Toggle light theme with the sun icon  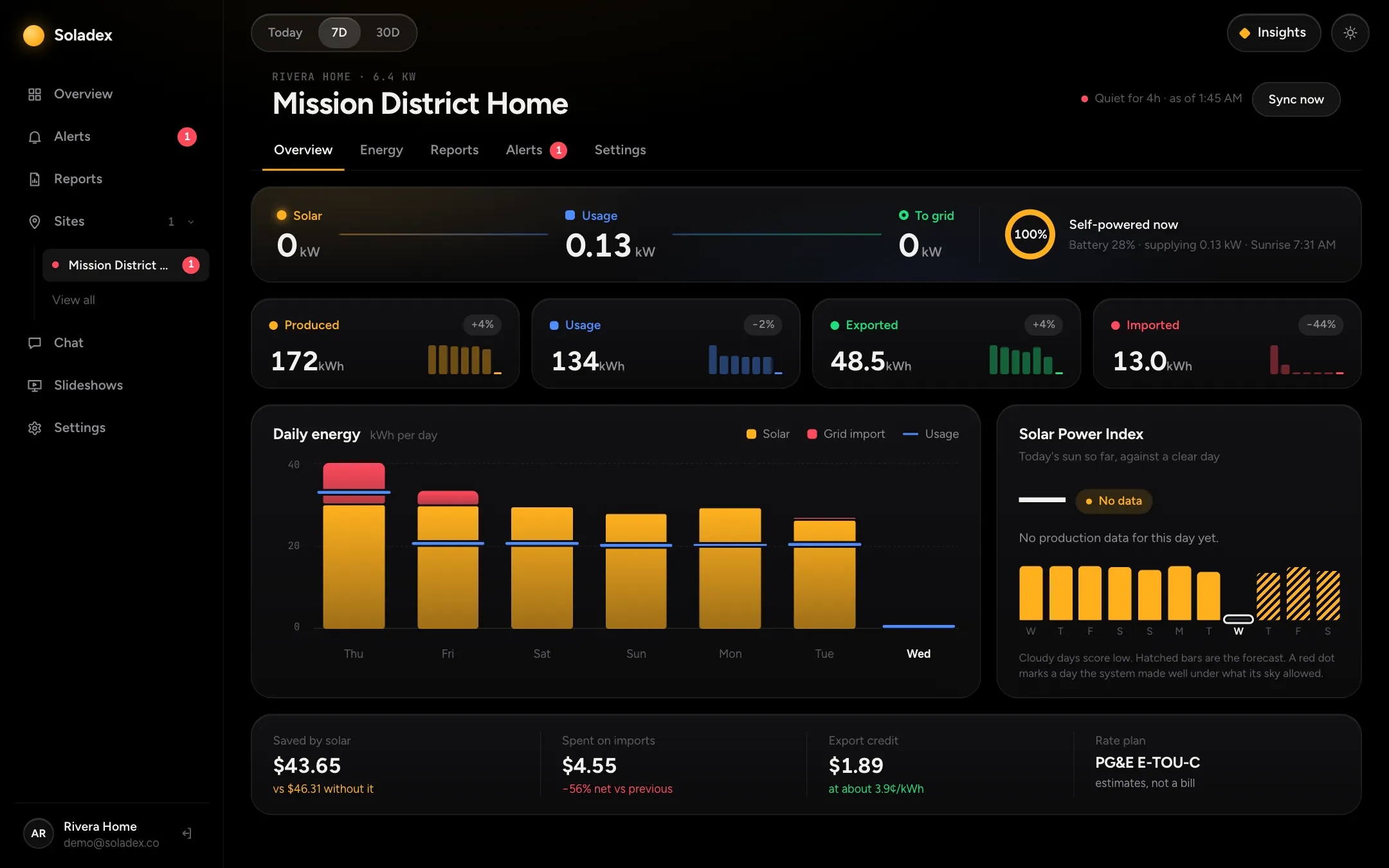(x=1350, y=33)
